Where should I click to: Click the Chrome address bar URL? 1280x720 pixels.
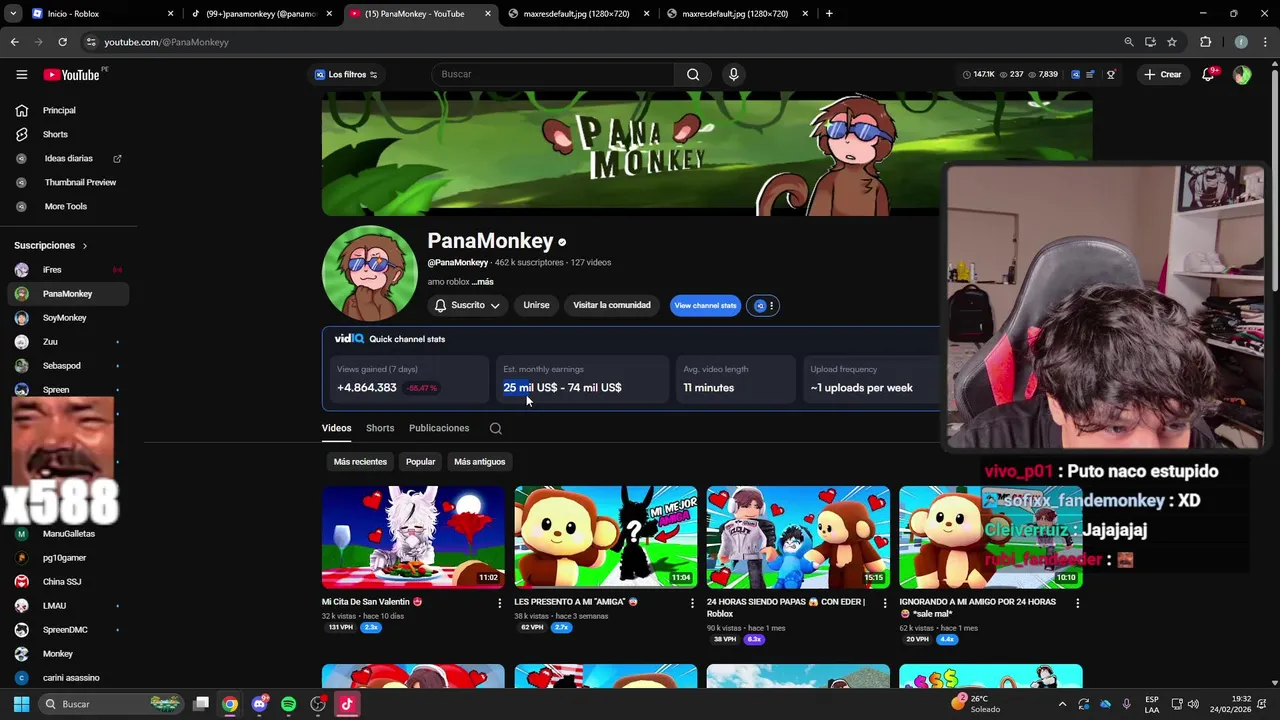point(166,42)
